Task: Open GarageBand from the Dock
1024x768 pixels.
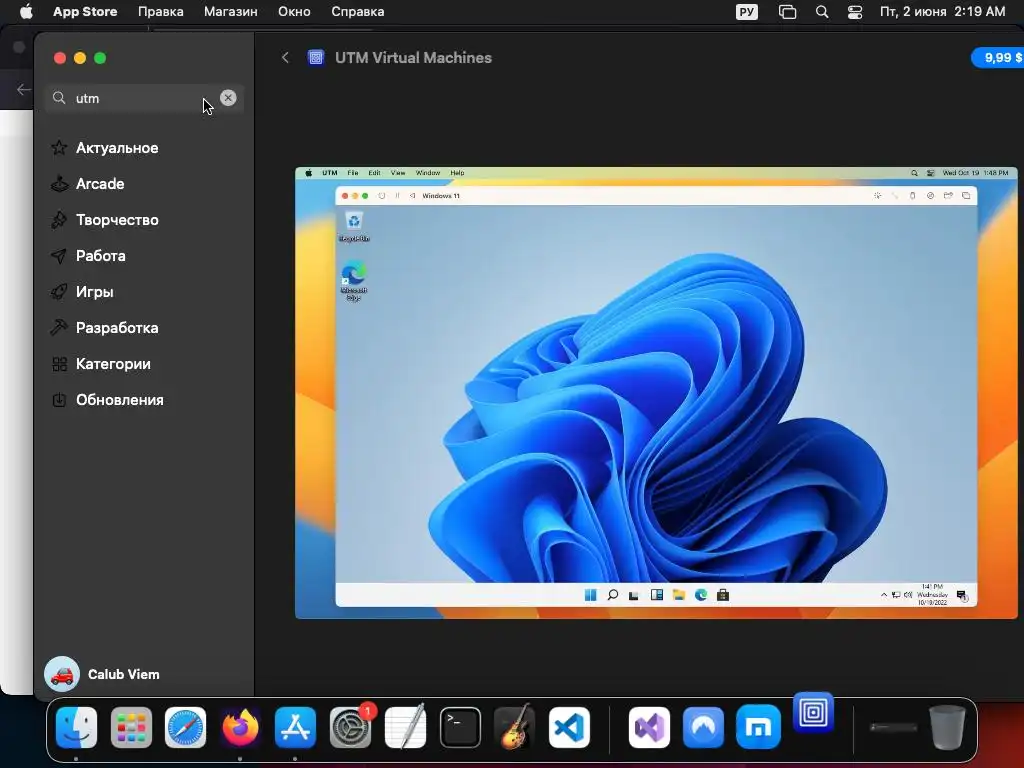Action: [x=515, y=727]
